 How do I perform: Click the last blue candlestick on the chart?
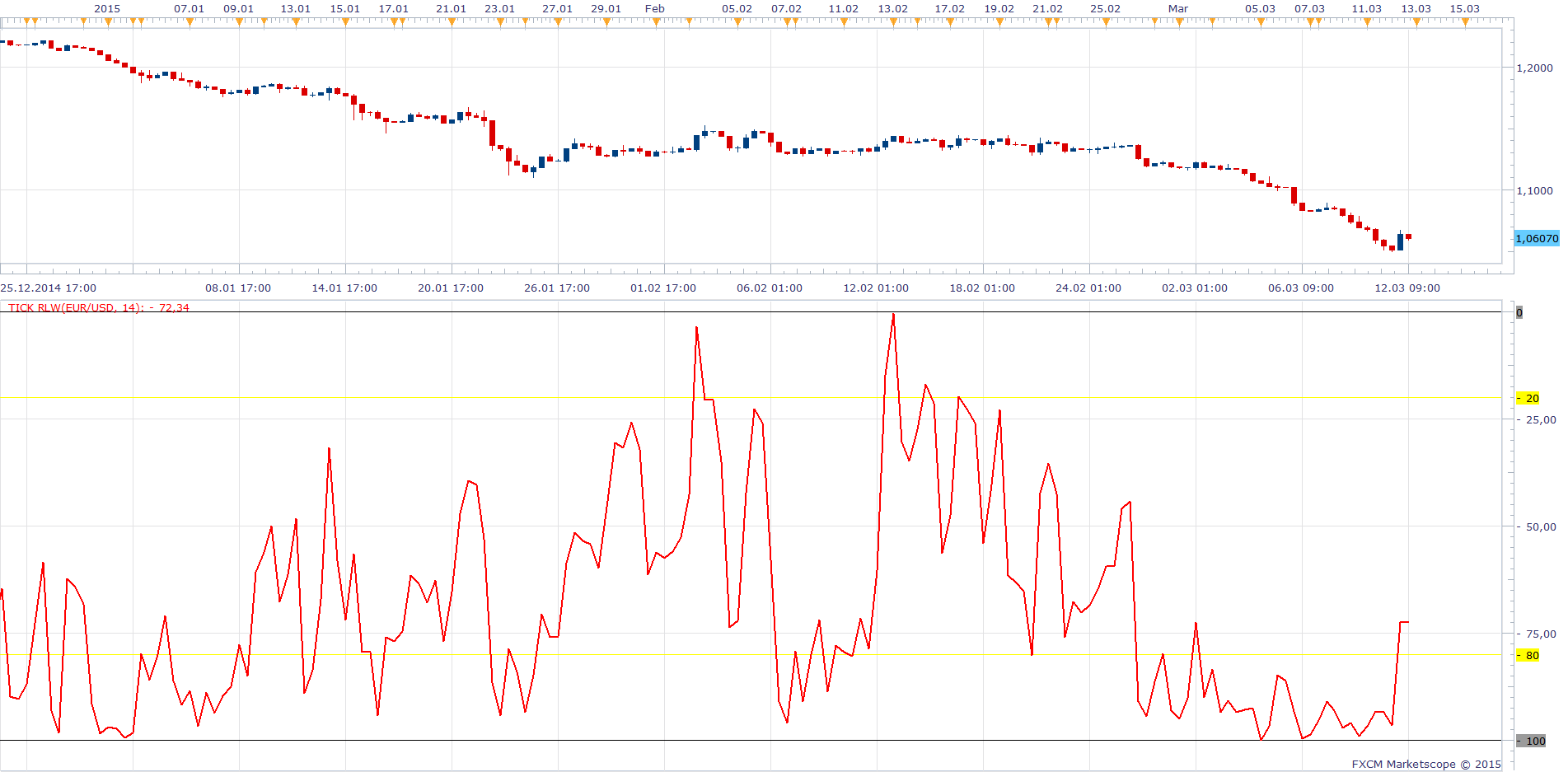[1400, 241]
